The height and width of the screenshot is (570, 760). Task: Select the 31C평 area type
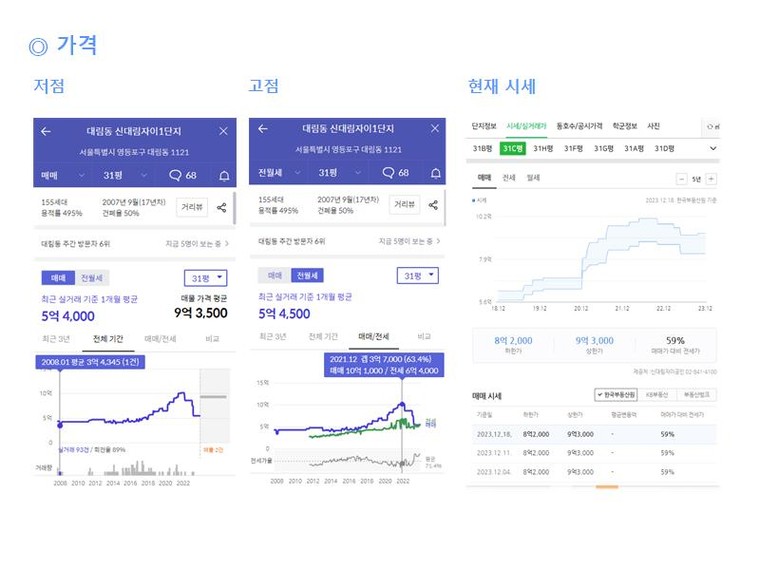pyautogui.click(x=512, y=148)
